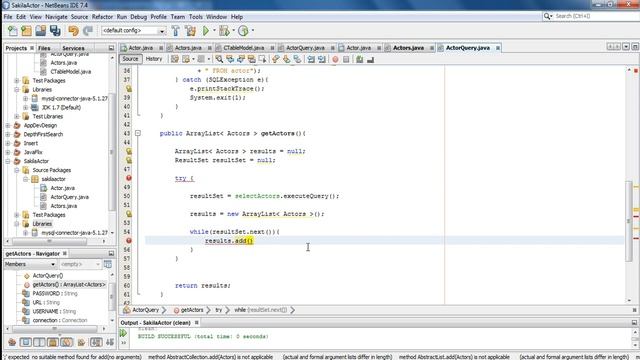Minimize the Projects panel window group
The height and width of the screenshot is (360, 640).
(111, 48)
